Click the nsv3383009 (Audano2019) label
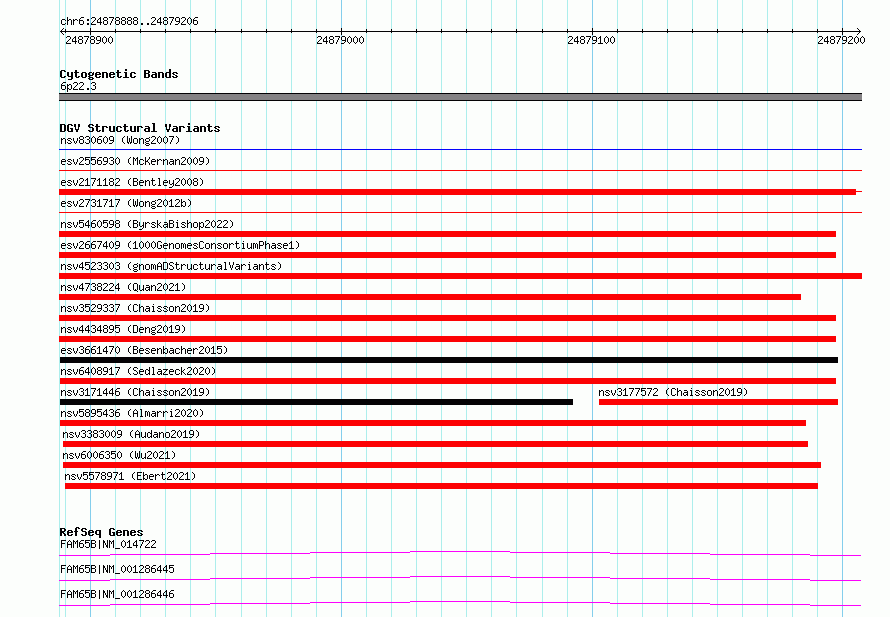The height and width of the screenshot is (617, 890). [131, 434]
